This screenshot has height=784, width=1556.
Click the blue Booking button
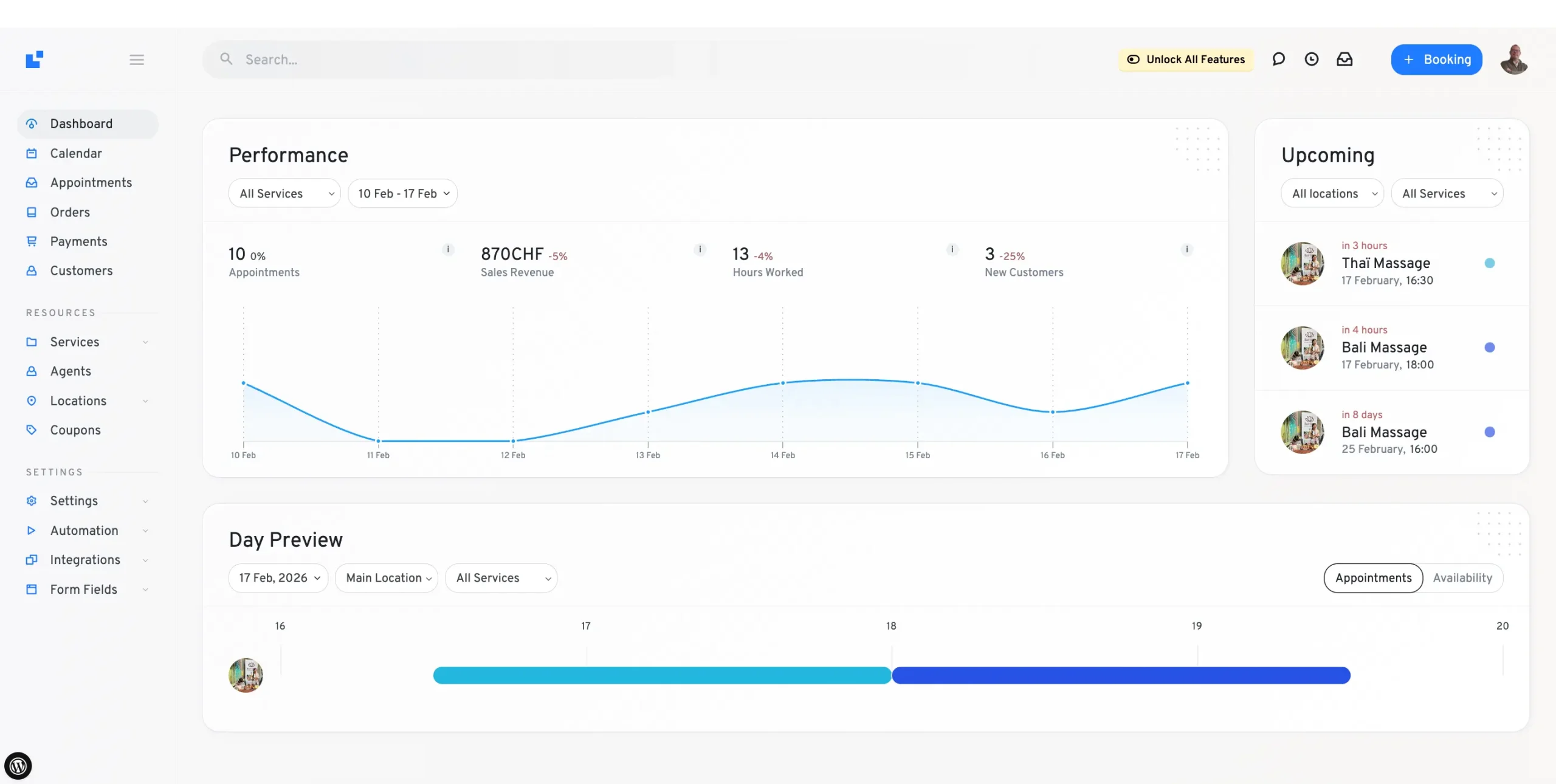coord(1436,60)
